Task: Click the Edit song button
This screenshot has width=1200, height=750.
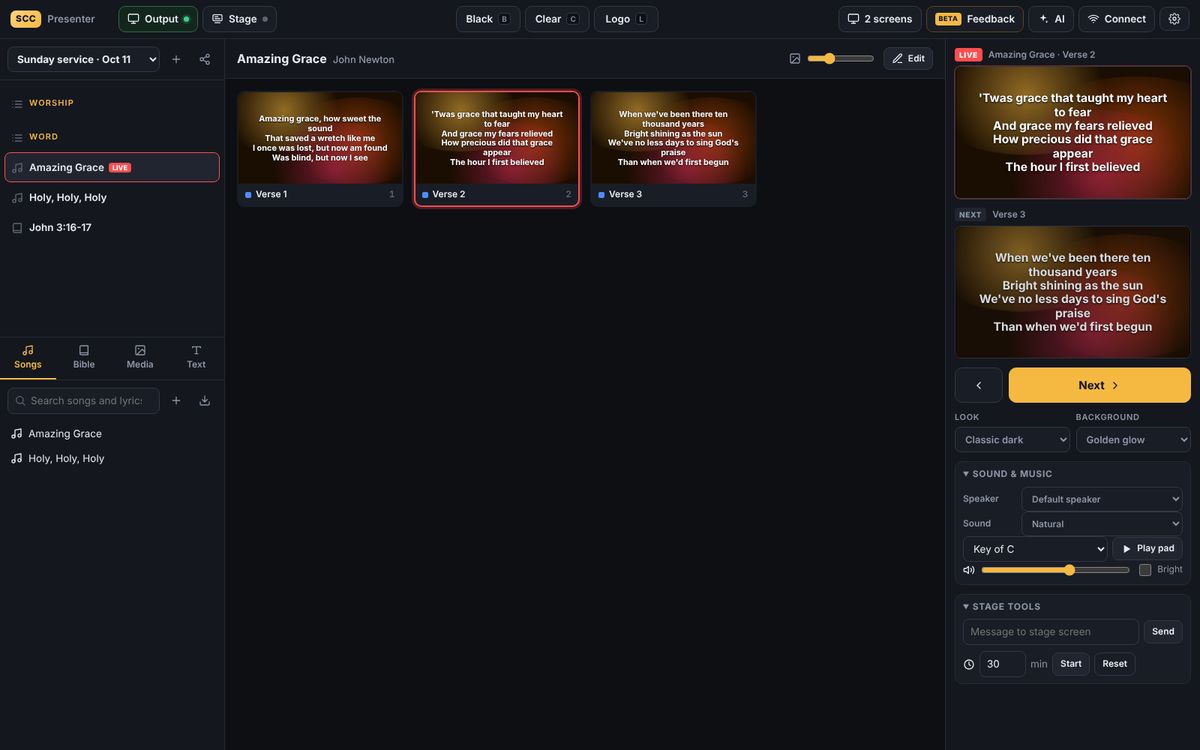Action: pyautogui.click(x=908, y=59)
